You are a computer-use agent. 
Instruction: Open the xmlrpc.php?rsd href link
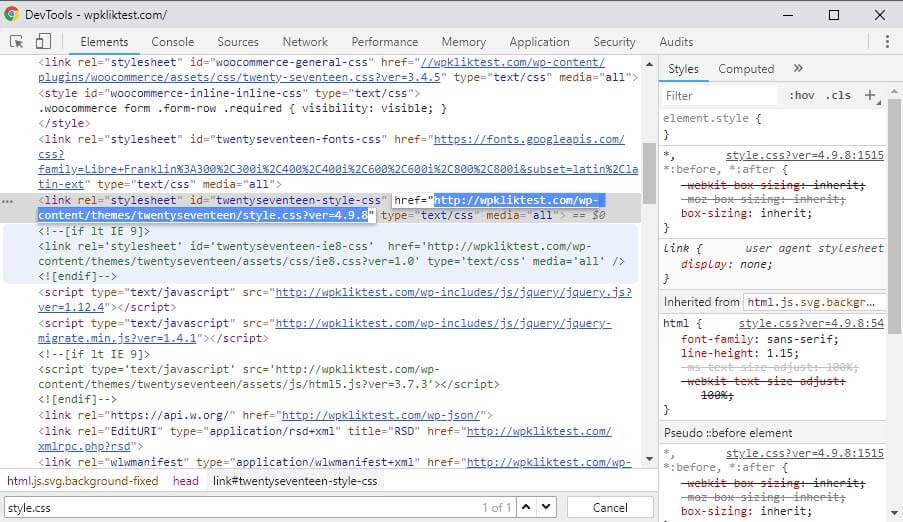pos(86,447)
